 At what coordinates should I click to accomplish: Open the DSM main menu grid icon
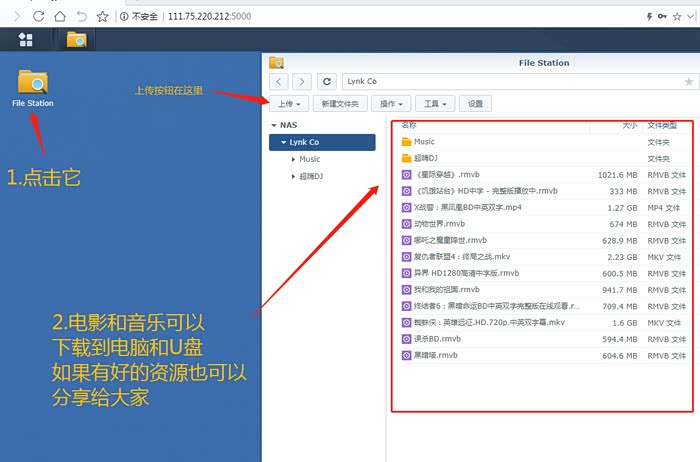(x=25, y=40)
